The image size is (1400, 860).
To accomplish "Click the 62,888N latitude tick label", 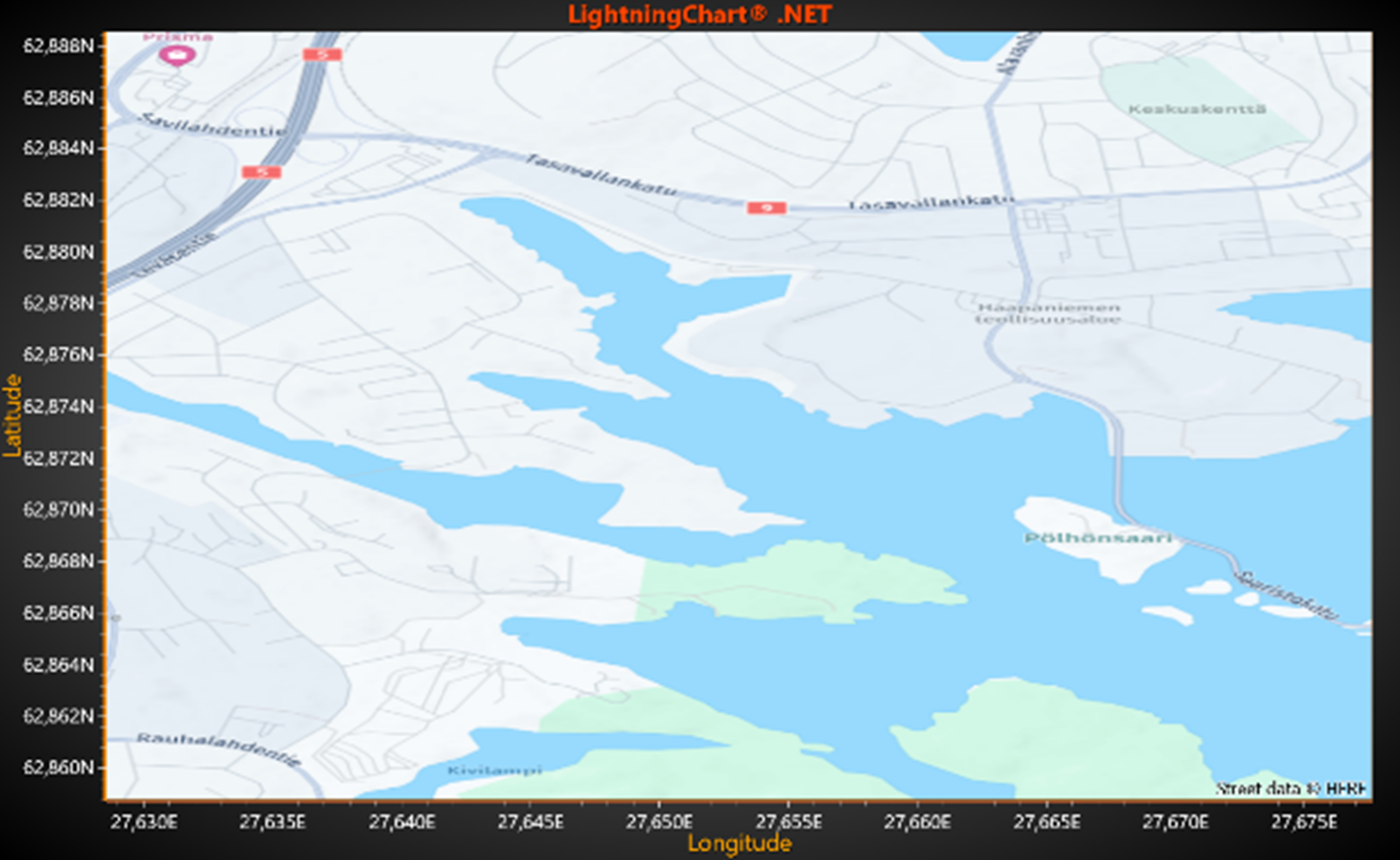I will tap(59, 46).
